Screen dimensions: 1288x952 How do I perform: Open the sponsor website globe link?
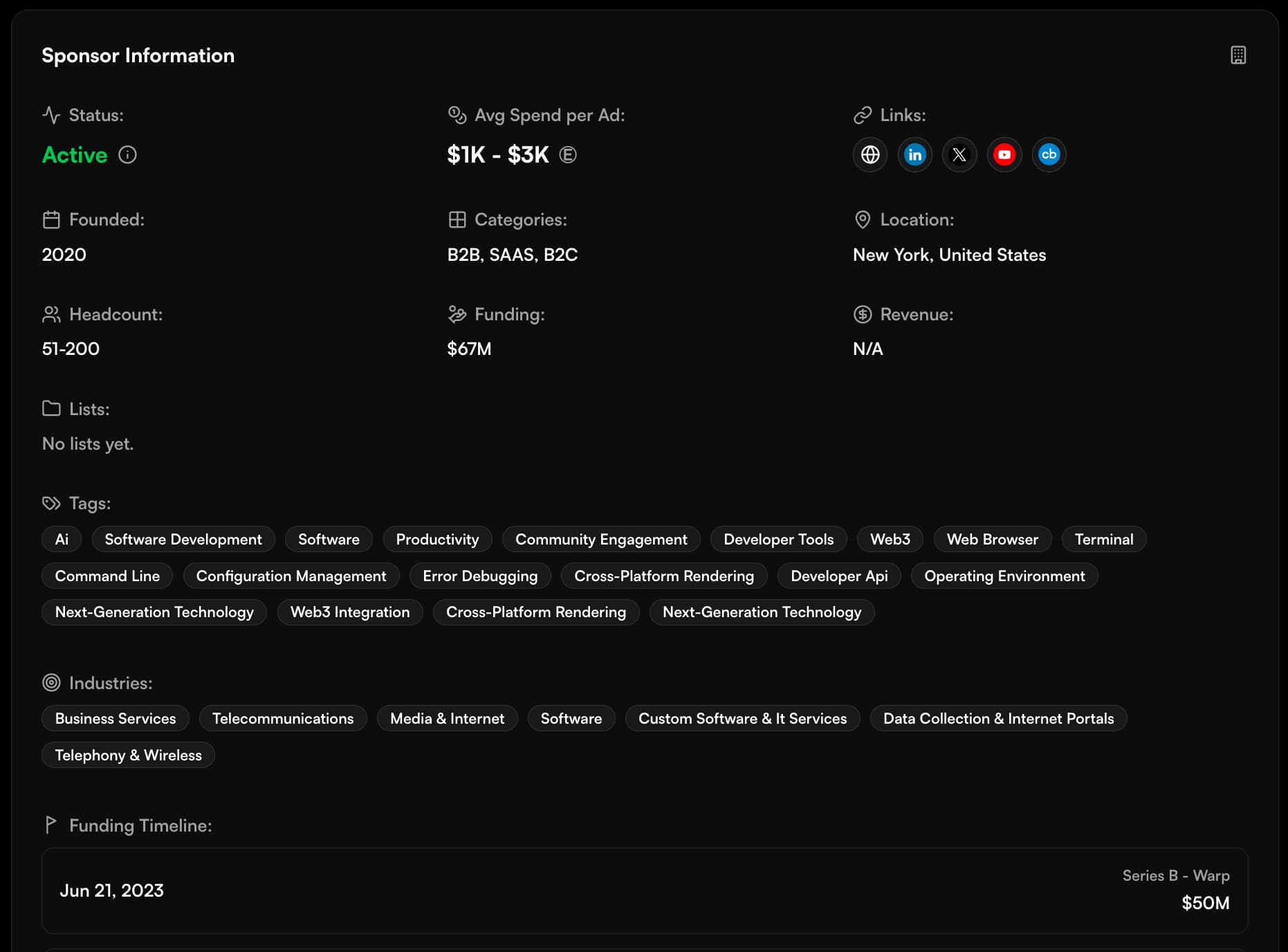pos(870,154)
